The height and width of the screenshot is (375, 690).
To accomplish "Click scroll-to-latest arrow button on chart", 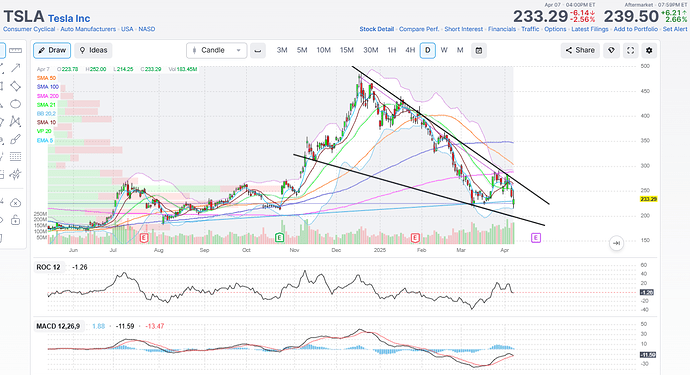I will (617, 243).
